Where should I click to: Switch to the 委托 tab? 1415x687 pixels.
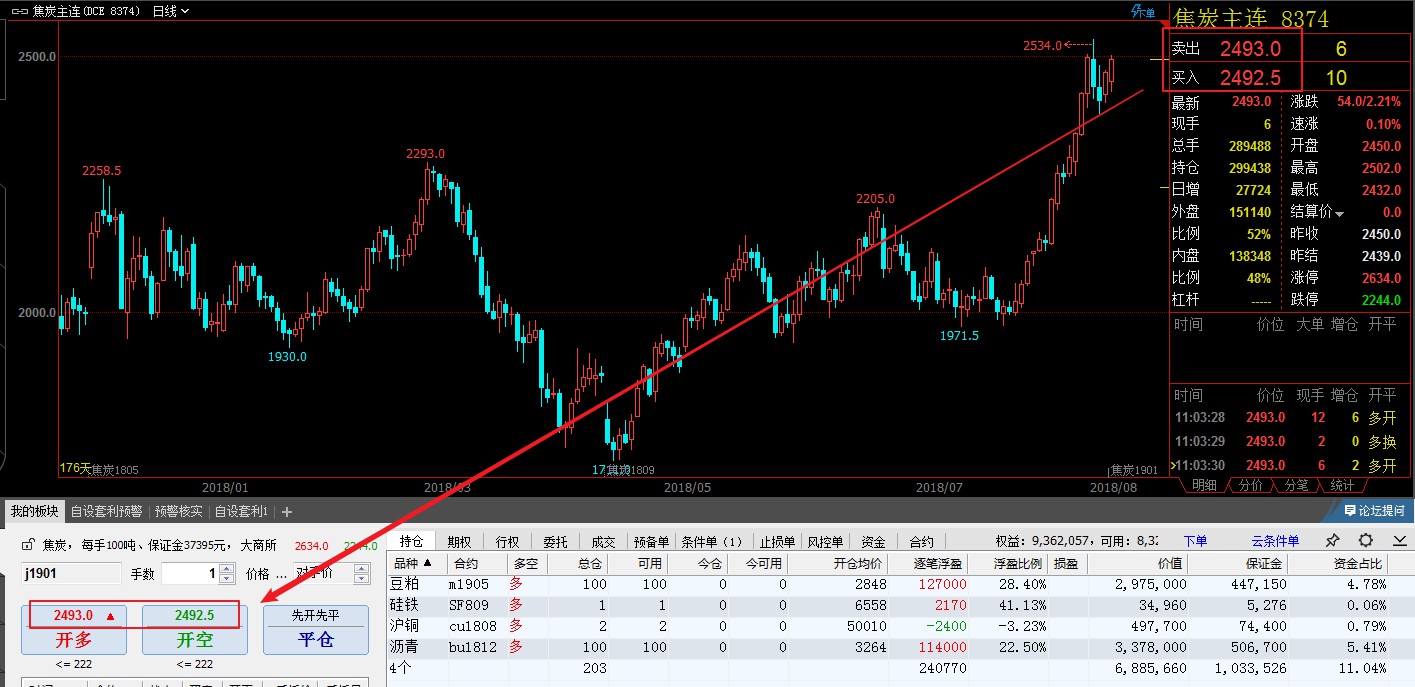pyautogui.click(x=555, y=542)
